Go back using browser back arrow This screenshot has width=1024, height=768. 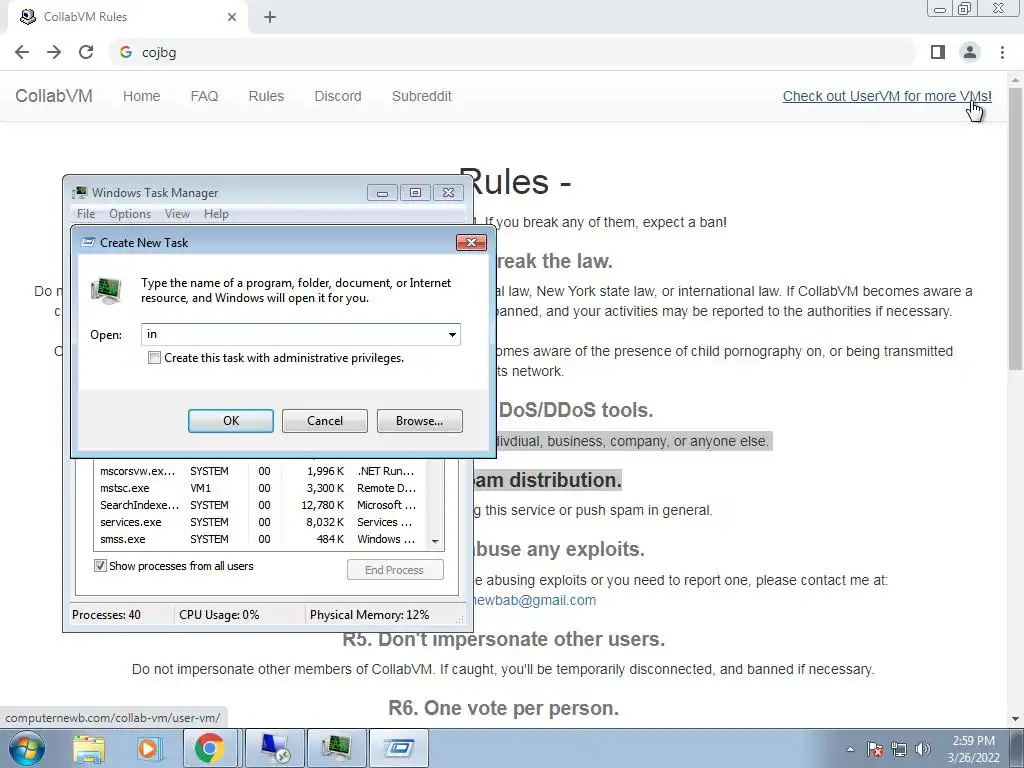click(22, 52)
